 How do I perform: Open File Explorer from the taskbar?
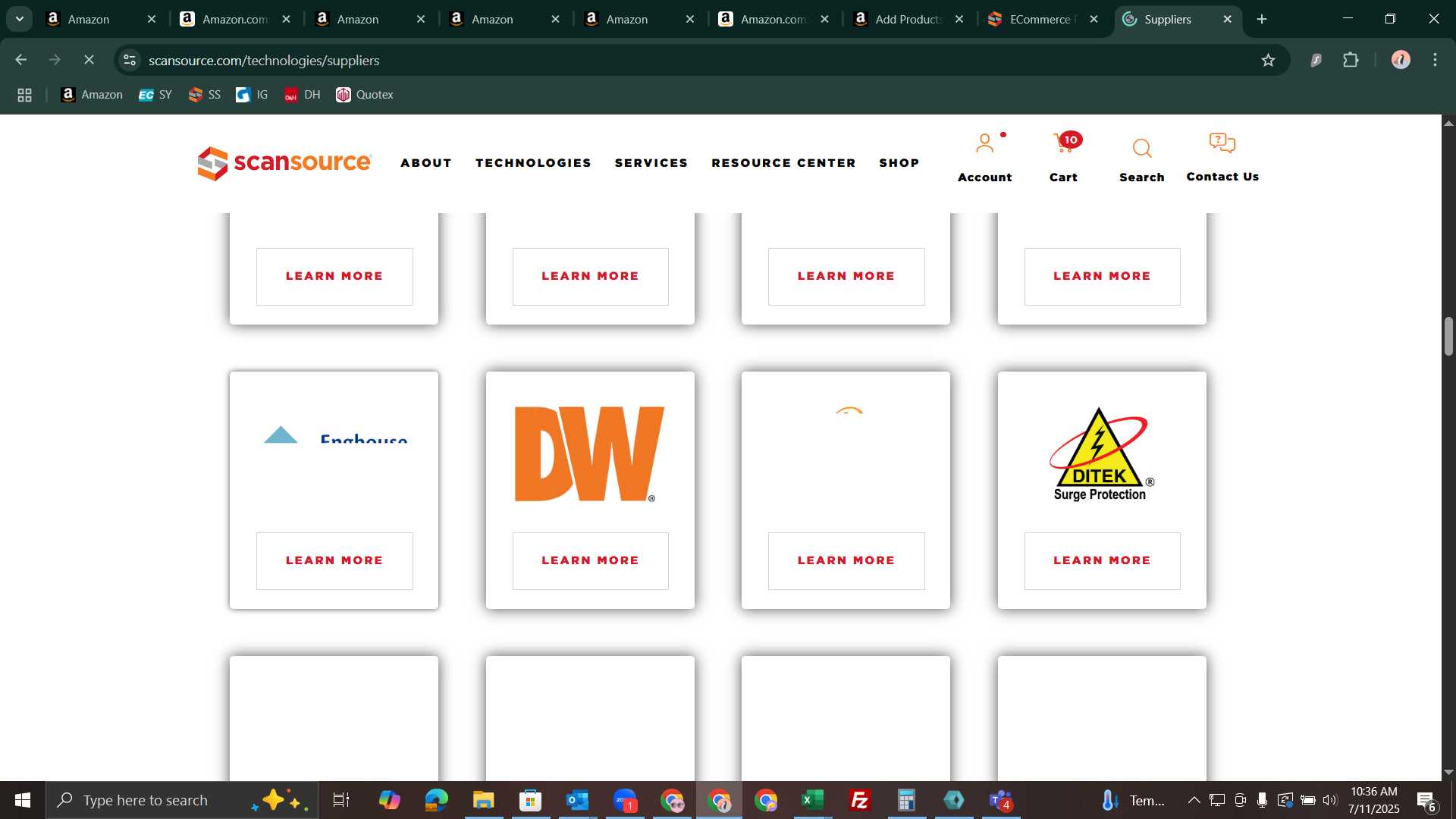point(484,800)
